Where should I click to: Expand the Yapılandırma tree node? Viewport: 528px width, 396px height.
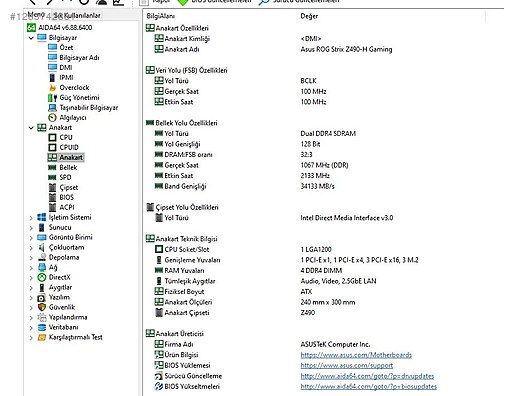pos(31,318)
